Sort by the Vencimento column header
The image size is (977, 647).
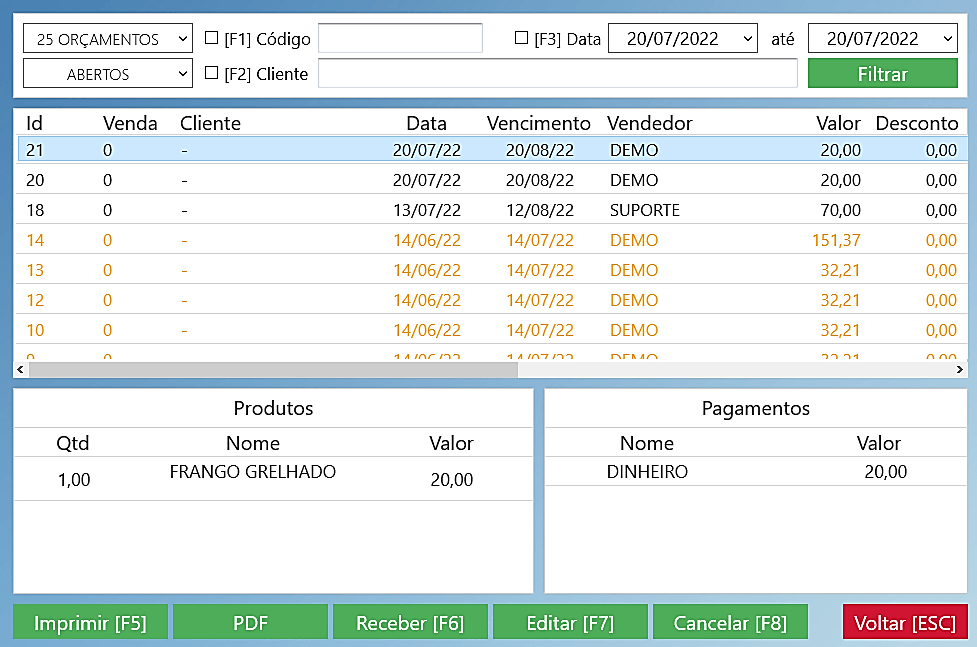pos(539,123)
